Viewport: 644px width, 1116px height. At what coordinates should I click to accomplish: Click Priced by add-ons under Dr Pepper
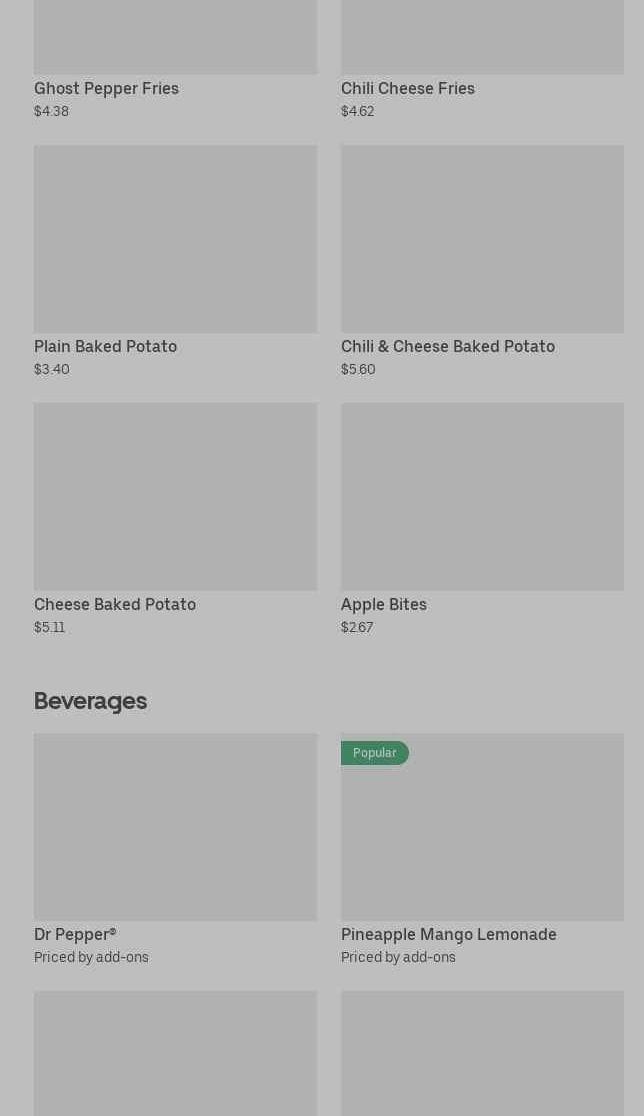pyautogui.click(x=91, y=957)
